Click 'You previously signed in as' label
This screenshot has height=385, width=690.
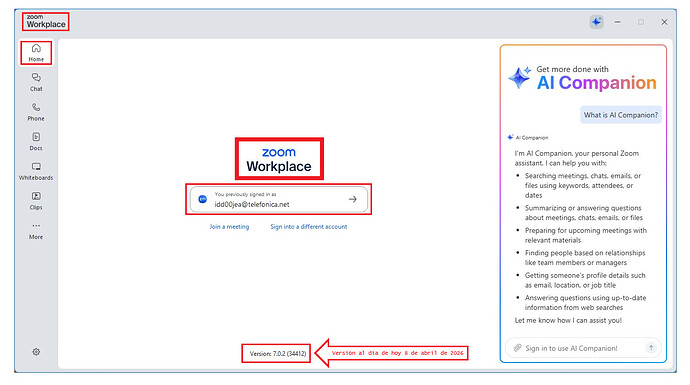pos(245,194)
